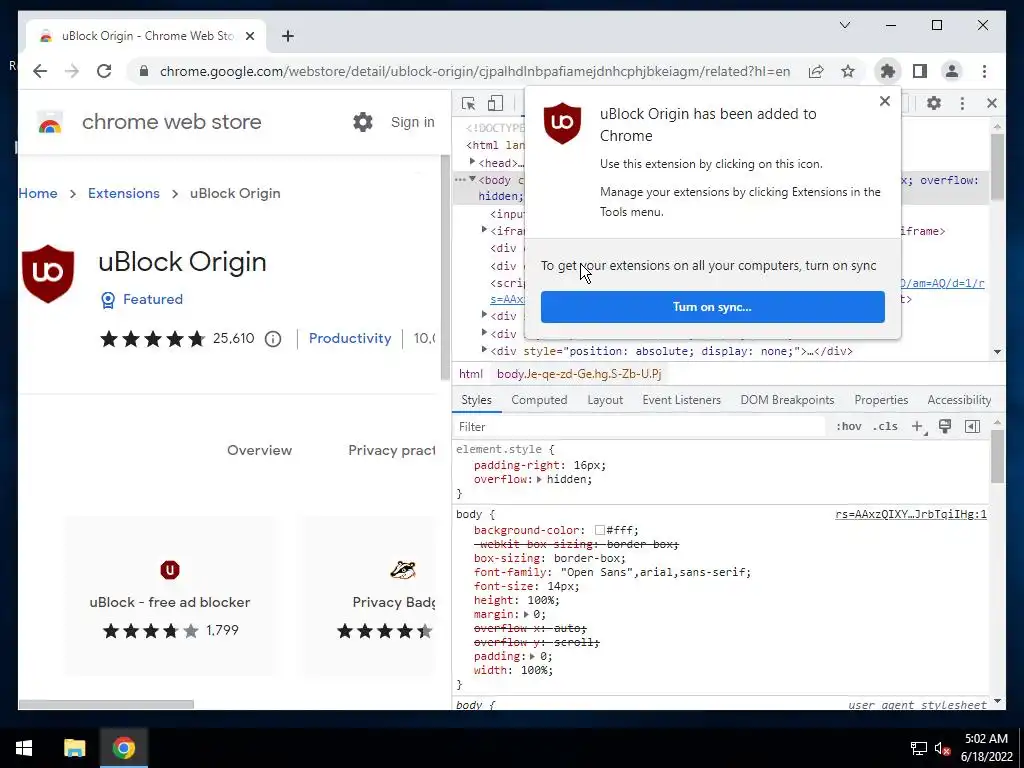
Task: Switch to the Styles tab
Action: coord(476,400)
